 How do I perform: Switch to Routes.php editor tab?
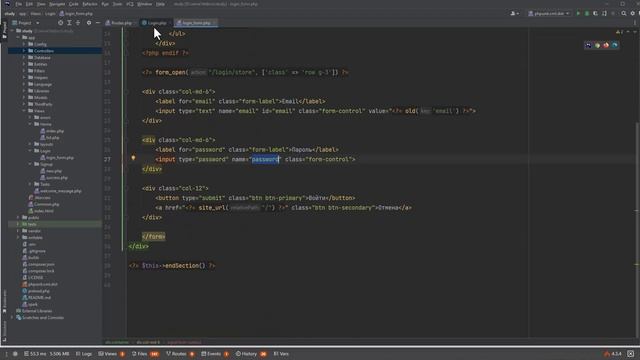[119, 23]
